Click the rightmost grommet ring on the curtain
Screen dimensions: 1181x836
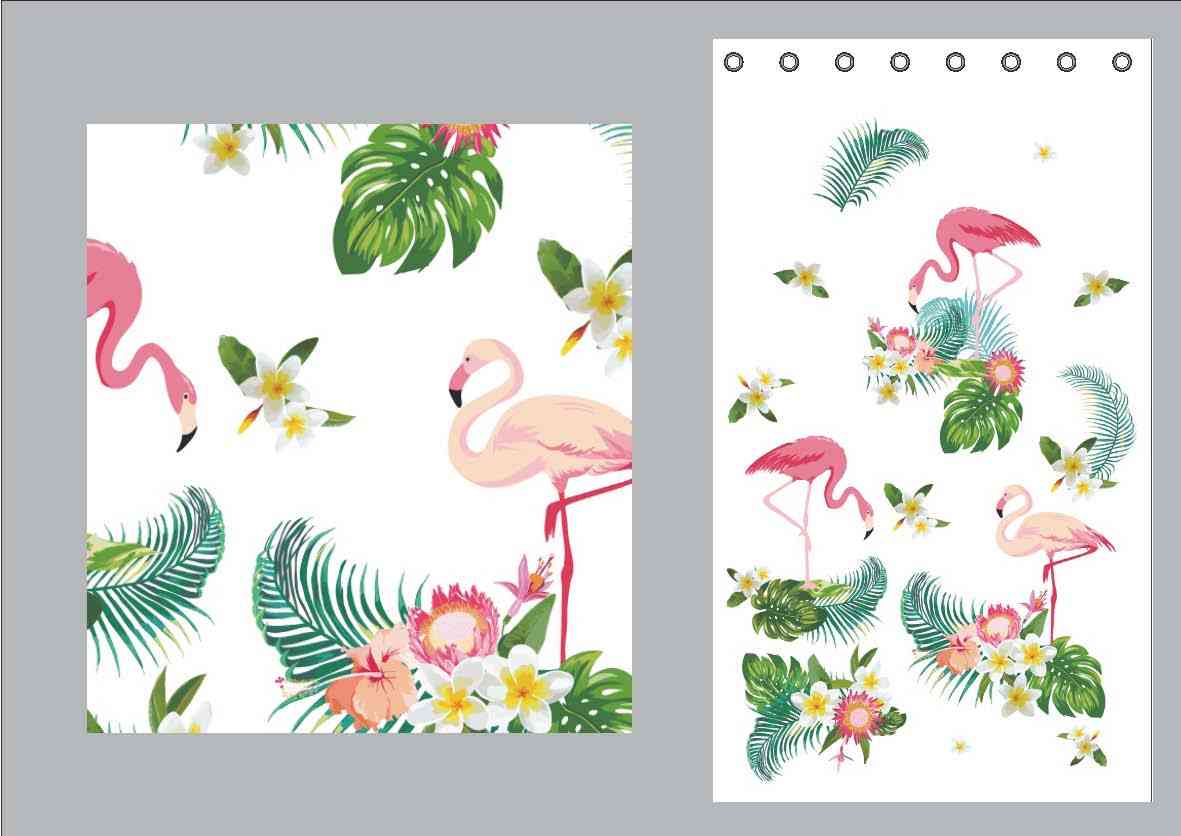pyautogui.click(x=1122, y=62)
